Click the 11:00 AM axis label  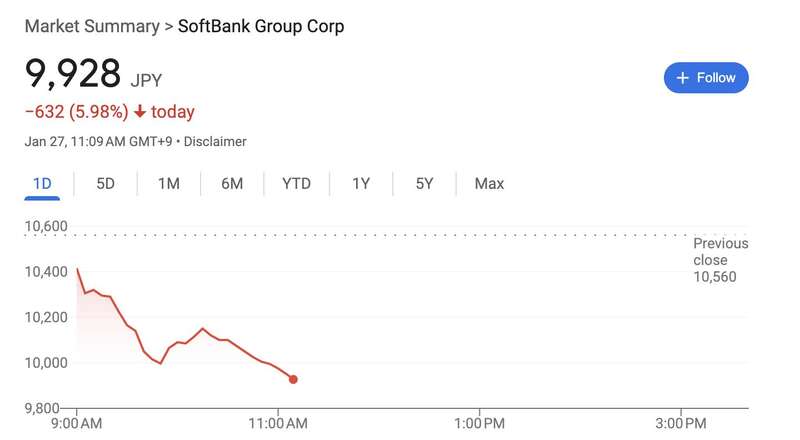278,422
